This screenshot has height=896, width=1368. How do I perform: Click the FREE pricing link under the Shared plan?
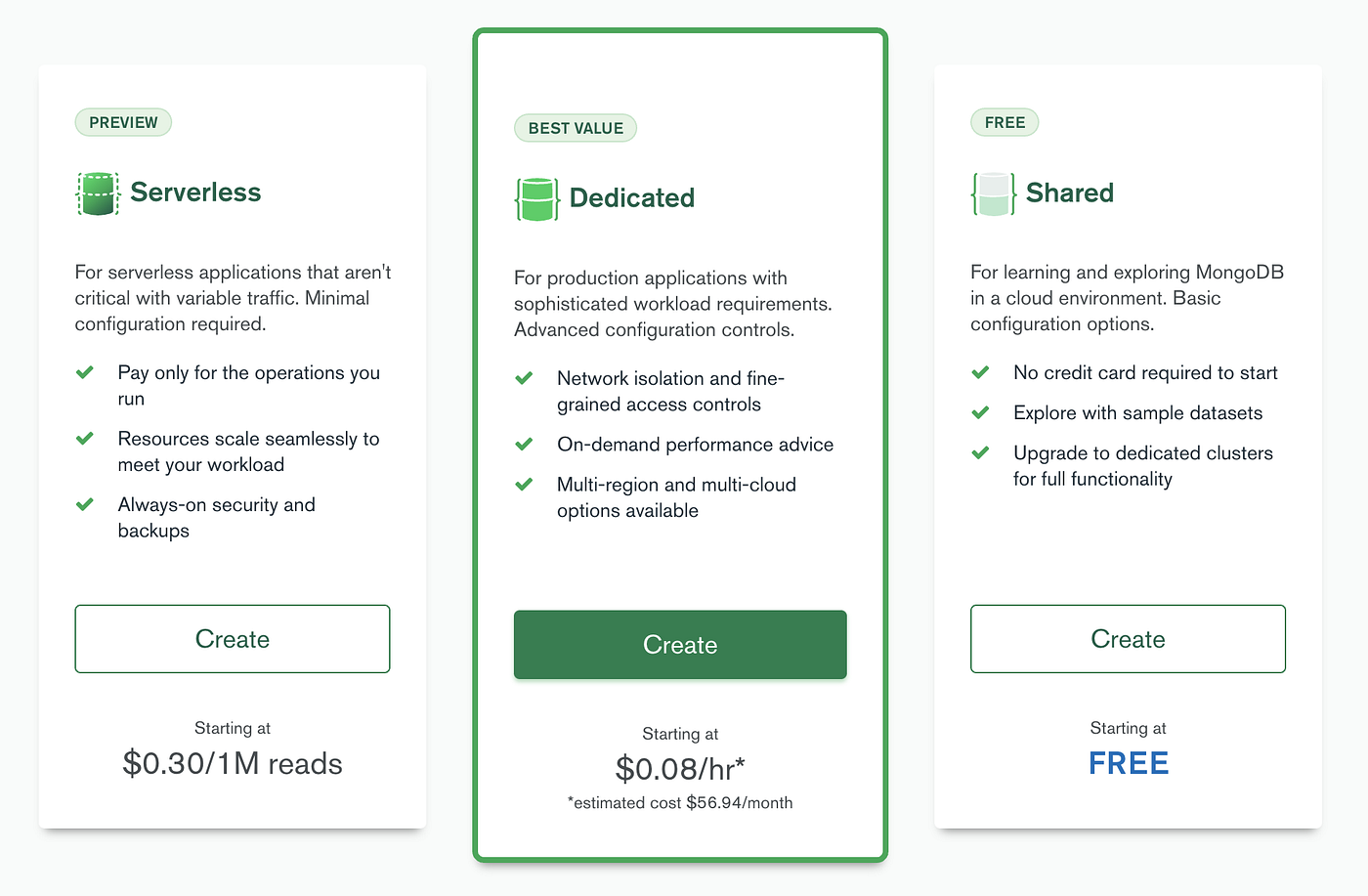point(1128,763)
